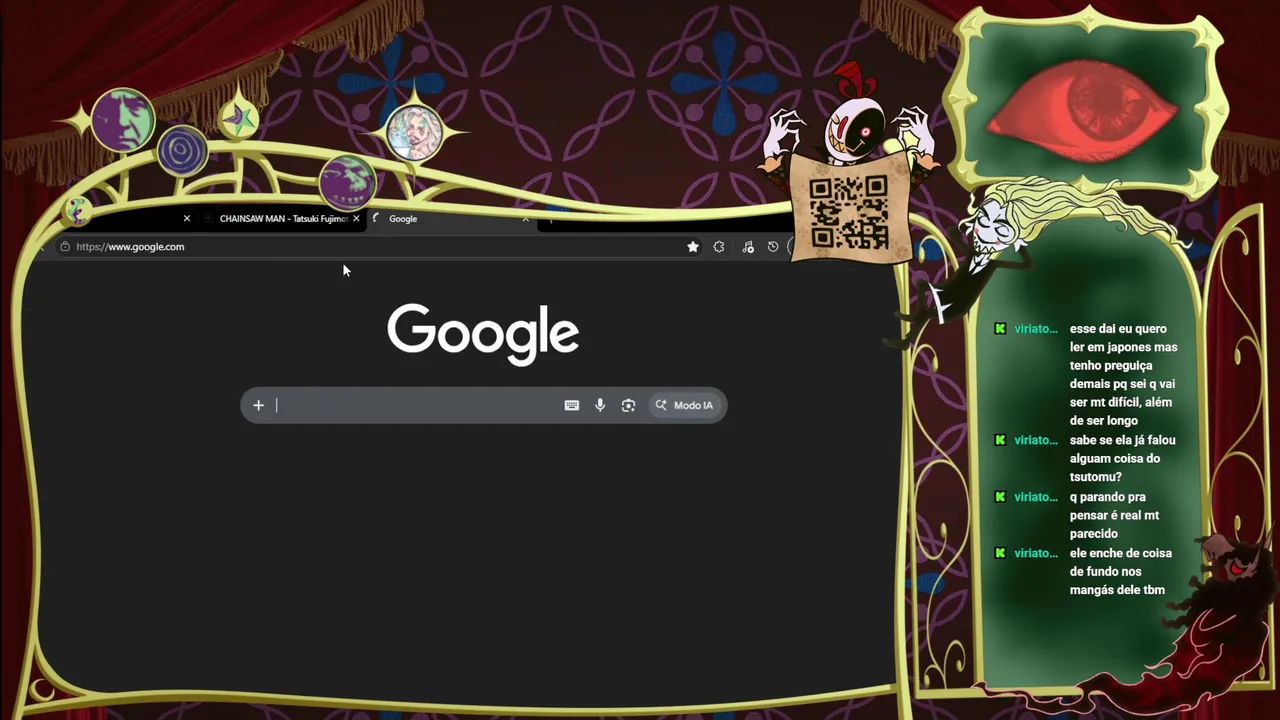Viewport: 1280px width, 720px height.
Task: Click chat message "ele enche de coisa de fundo"
Action: (x=1120, y=571)
